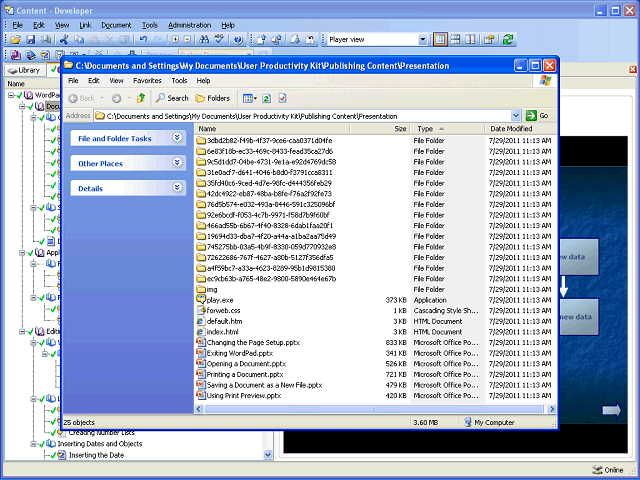This screenshot has width=640, height=480.
Task: Sort by the Date Modified column header
Action: 520,129
